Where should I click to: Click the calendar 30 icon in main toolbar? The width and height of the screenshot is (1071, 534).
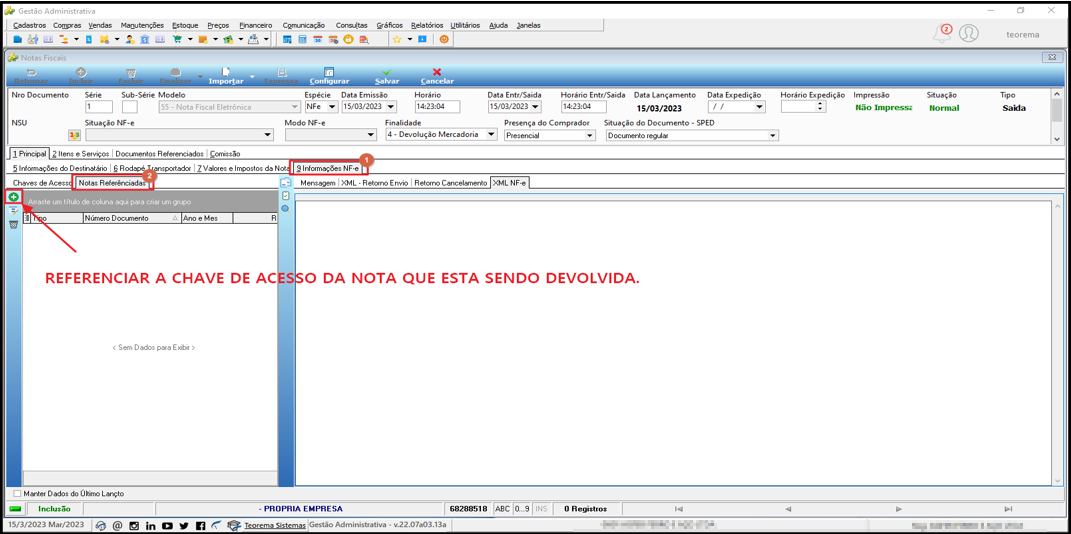[x=318, y=40]
